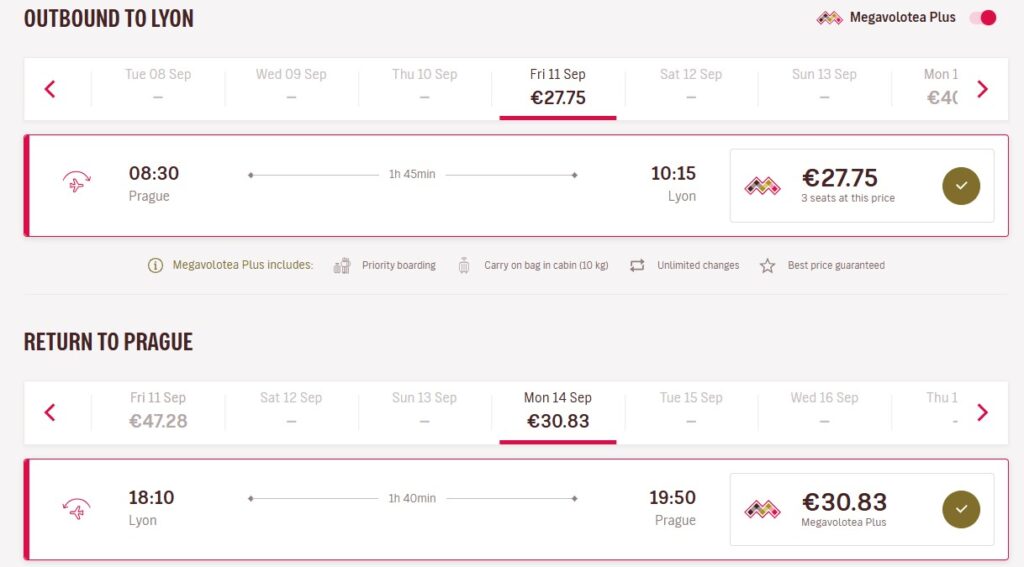Viewport: 1024px width, 567px height.
Task: Click the outbound flight departure plane icon
Action: tap(77, 183)
